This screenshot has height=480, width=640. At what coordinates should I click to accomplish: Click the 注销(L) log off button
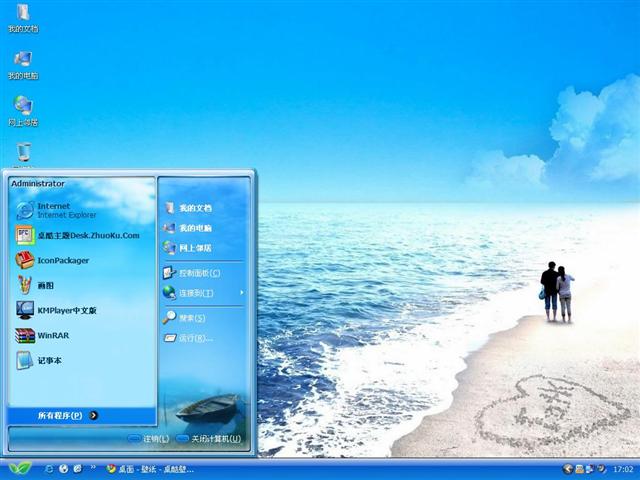148,439
